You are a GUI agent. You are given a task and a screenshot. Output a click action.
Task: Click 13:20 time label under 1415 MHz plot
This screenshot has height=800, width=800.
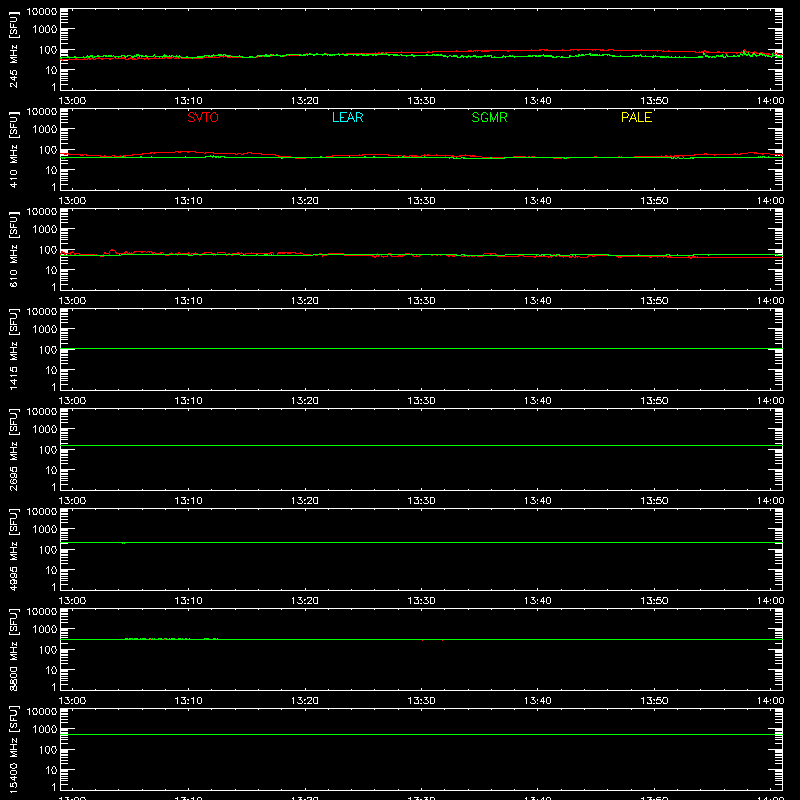tap(305, 401)
